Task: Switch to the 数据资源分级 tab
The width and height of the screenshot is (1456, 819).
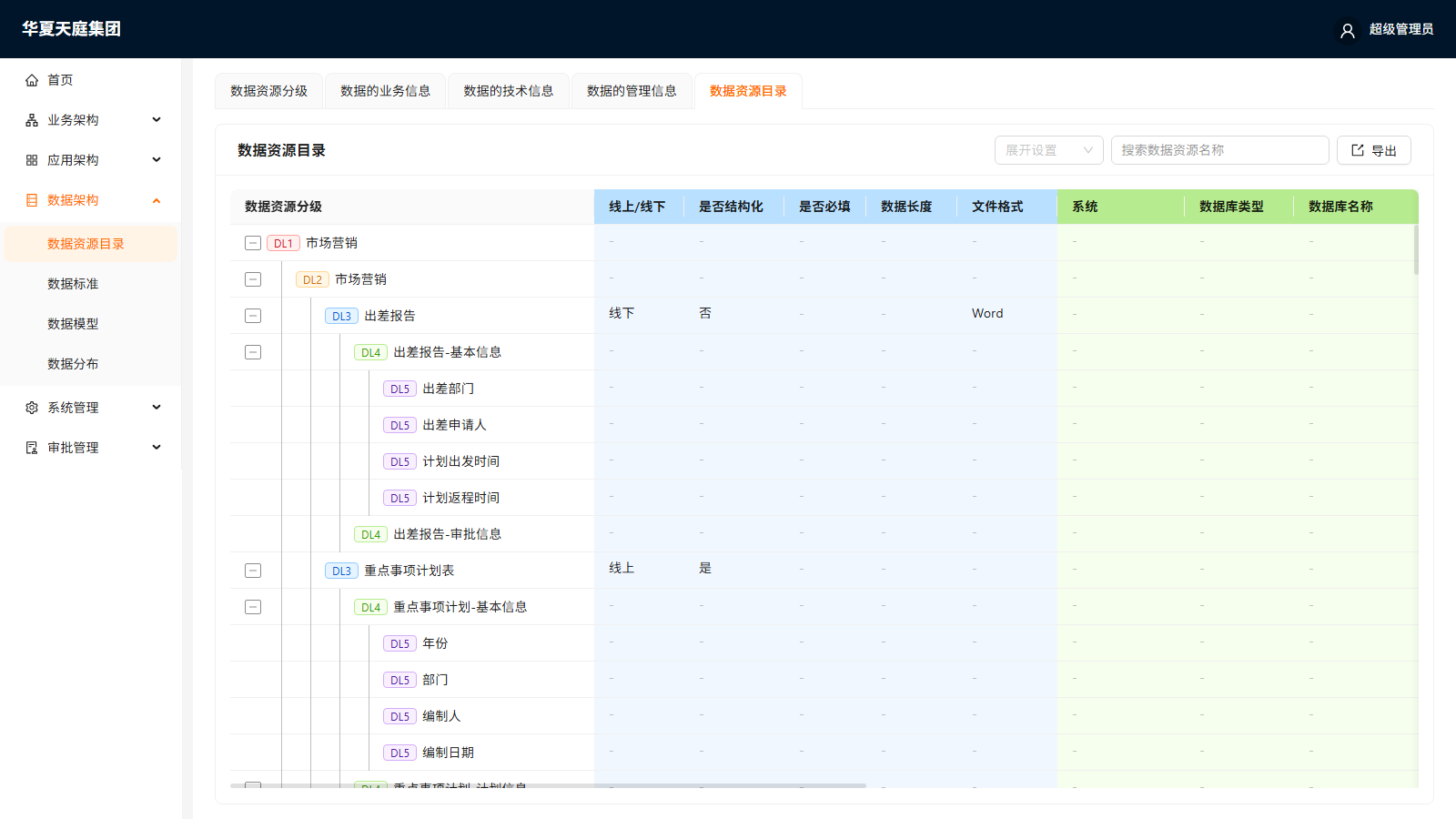Action: coord(268,91)
